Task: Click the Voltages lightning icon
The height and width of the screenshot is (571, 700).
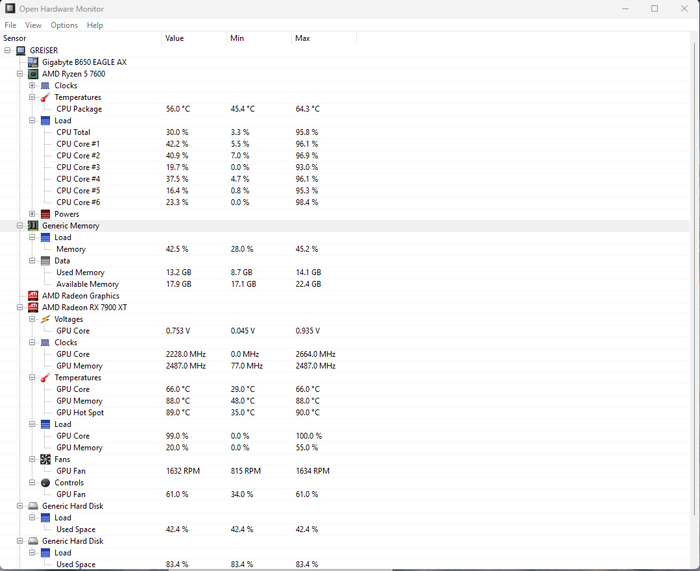Action: [x=45, y=319]
